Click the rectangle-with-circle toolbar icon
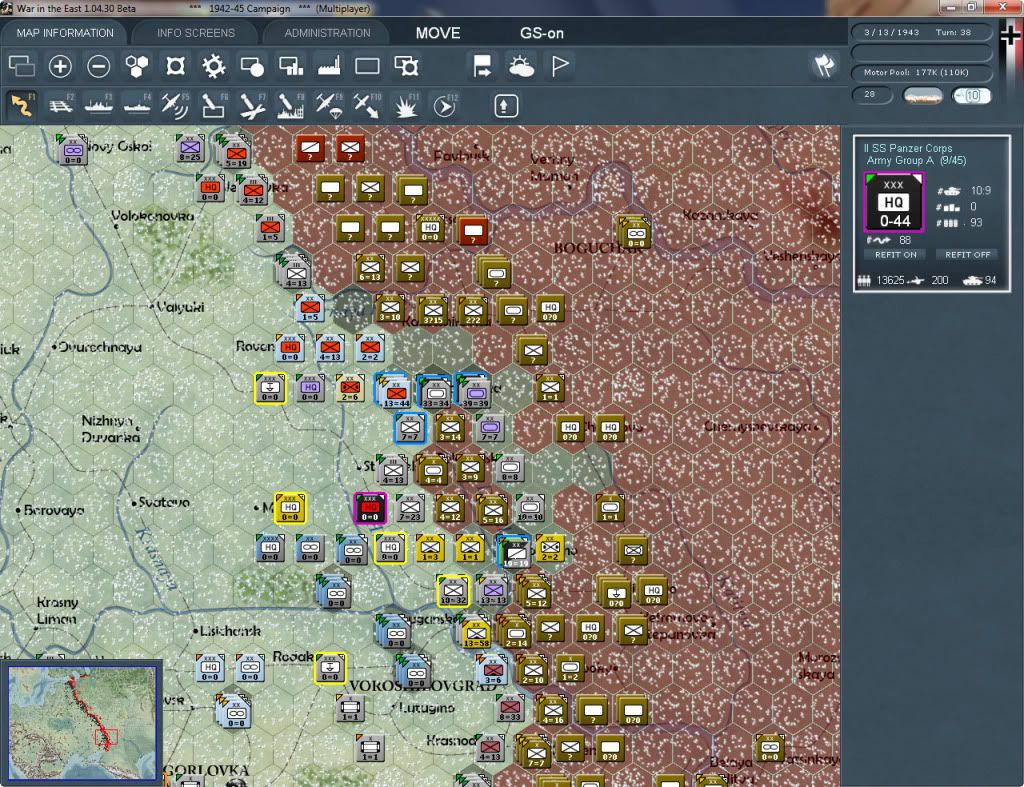 pos(252,66)
